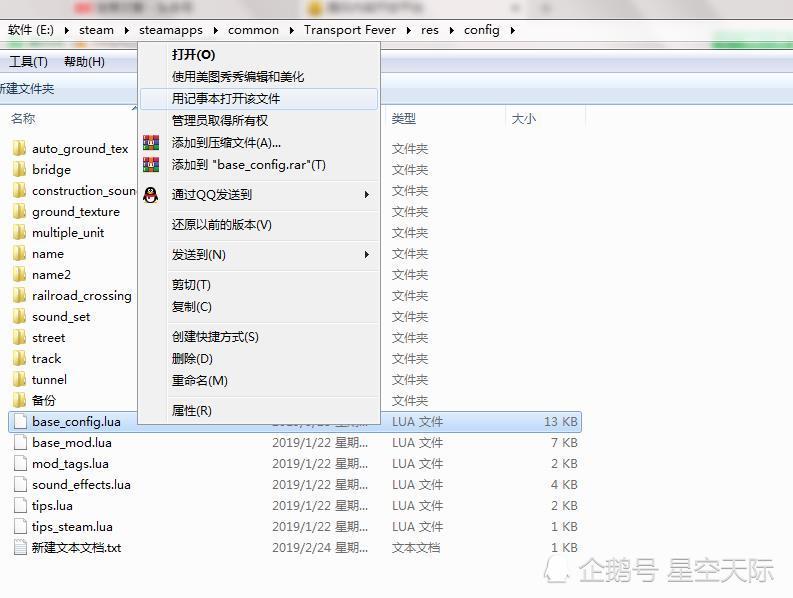Click the 7 KB size of base_mod.lua
This screenshot has width=793, height=598.
[564, 443]
